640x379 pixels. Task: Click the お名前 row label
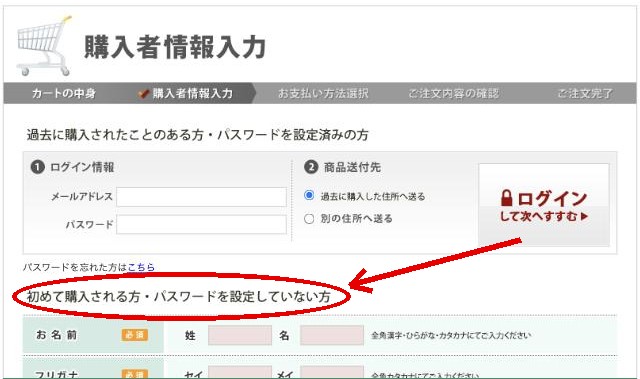56,335
